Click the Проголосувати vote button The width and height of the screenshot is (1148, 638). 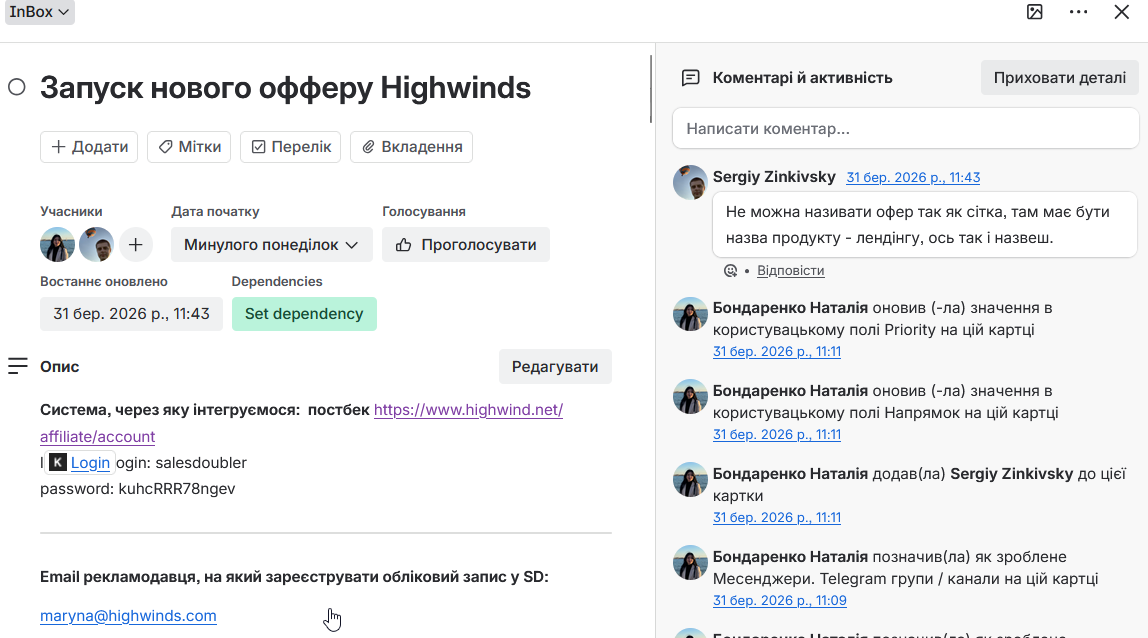(466, 245)
